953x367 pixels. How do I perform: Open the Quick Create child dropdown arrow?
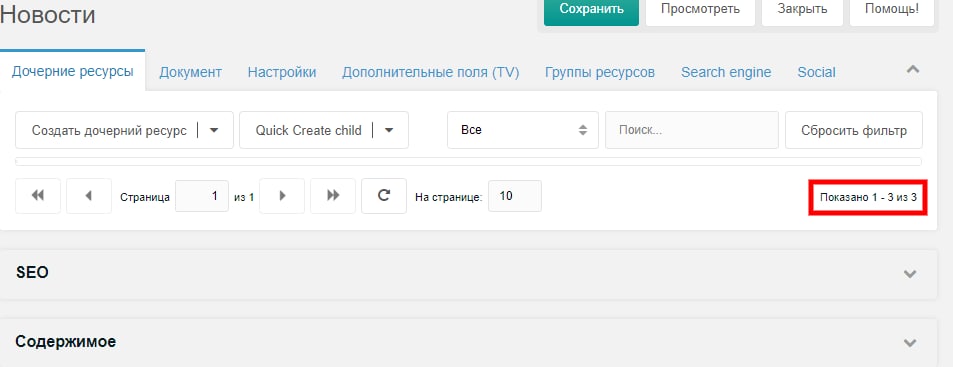pos(389,130)
